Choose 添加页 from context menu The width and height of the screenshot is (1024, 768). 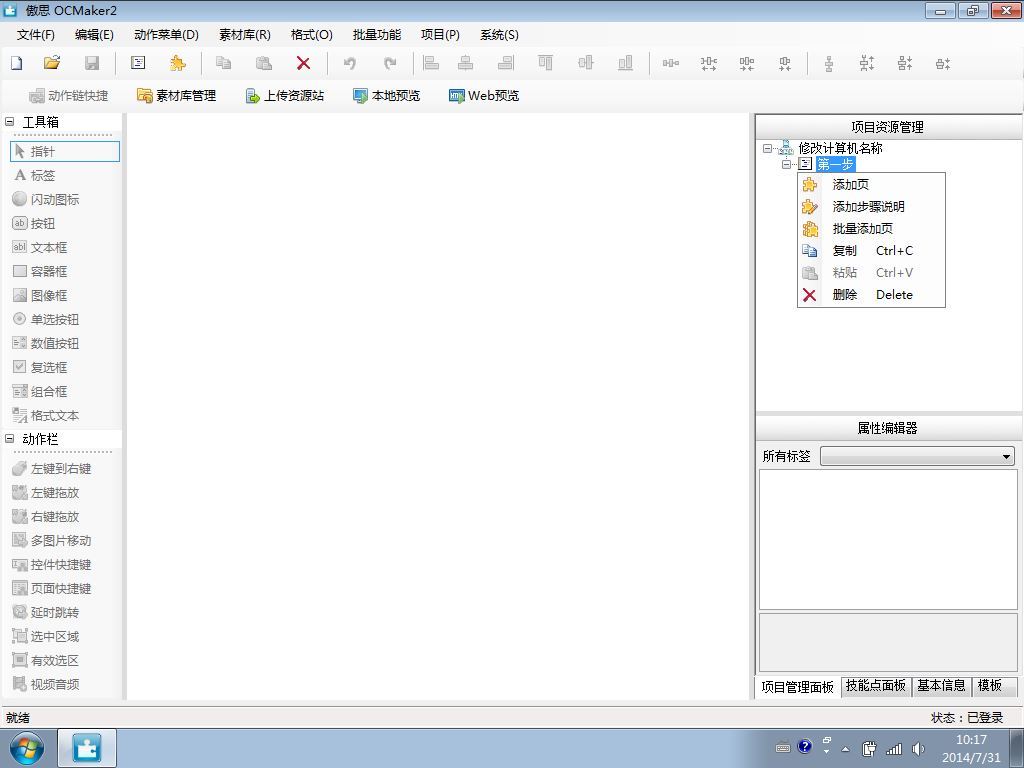pos(871,185)
